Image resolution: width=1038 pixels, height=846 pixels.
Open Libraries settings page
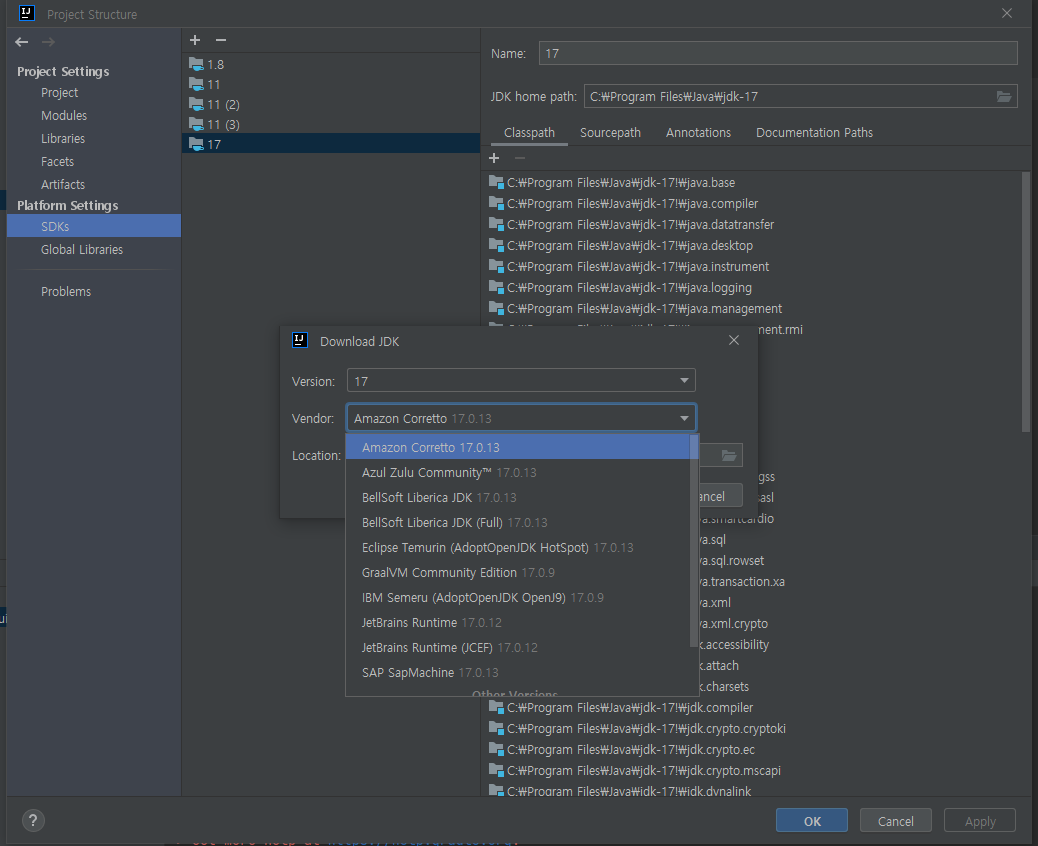[x=93, y=138]
